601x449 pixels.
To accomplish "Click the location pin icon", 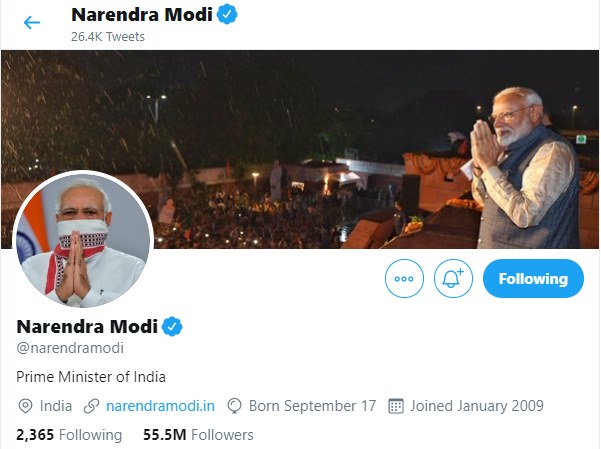I will pyautogui.click(x=25, y=406).
